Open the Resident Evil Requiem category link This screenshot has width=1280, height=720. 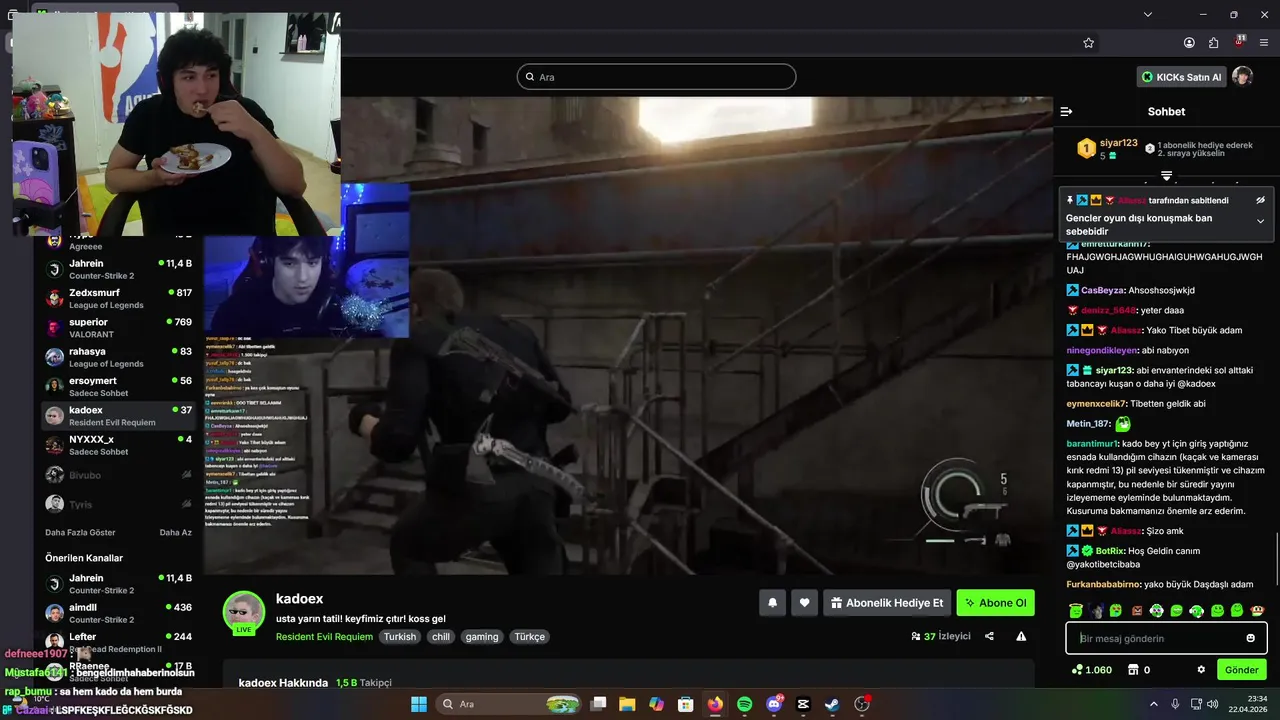[324, 637]
